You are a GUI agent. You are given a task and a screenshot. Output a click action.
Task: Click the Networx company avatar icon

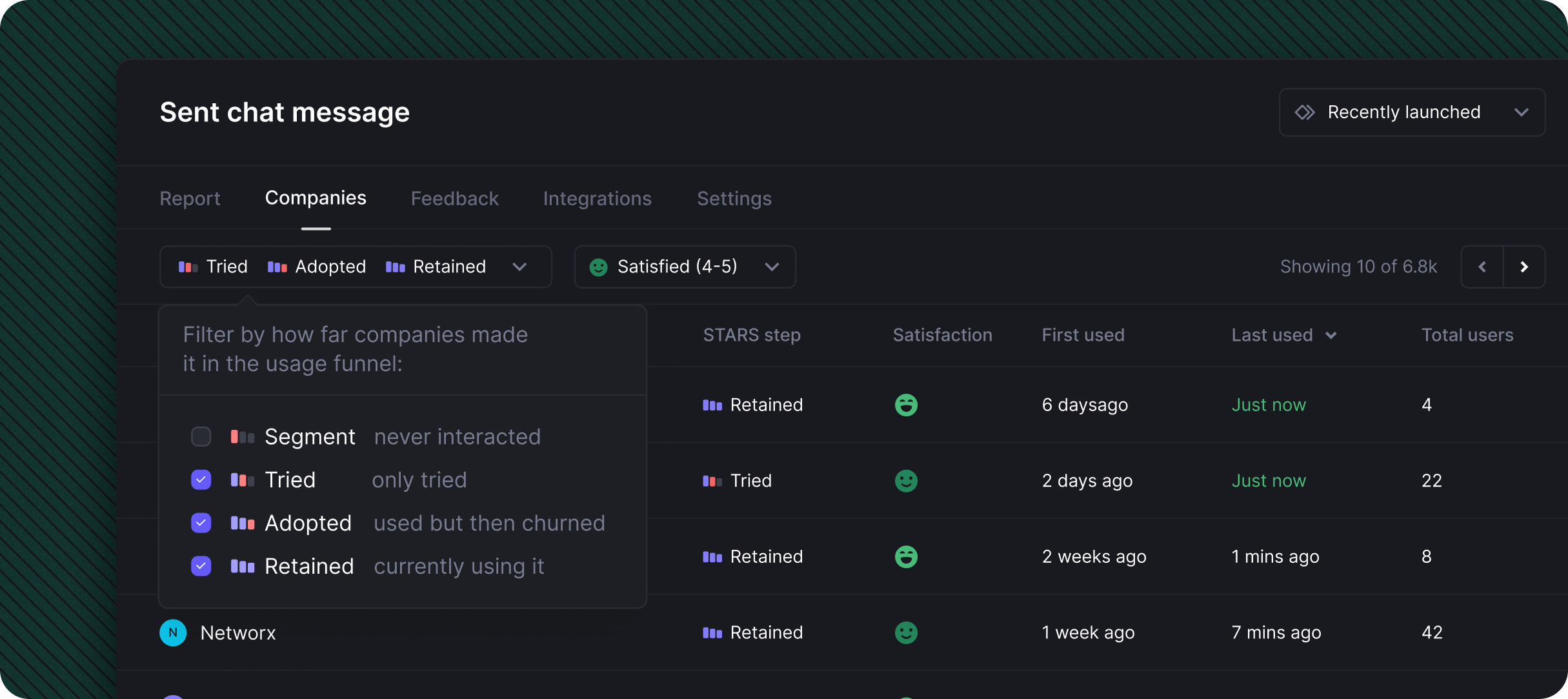[x=173, y=633]
